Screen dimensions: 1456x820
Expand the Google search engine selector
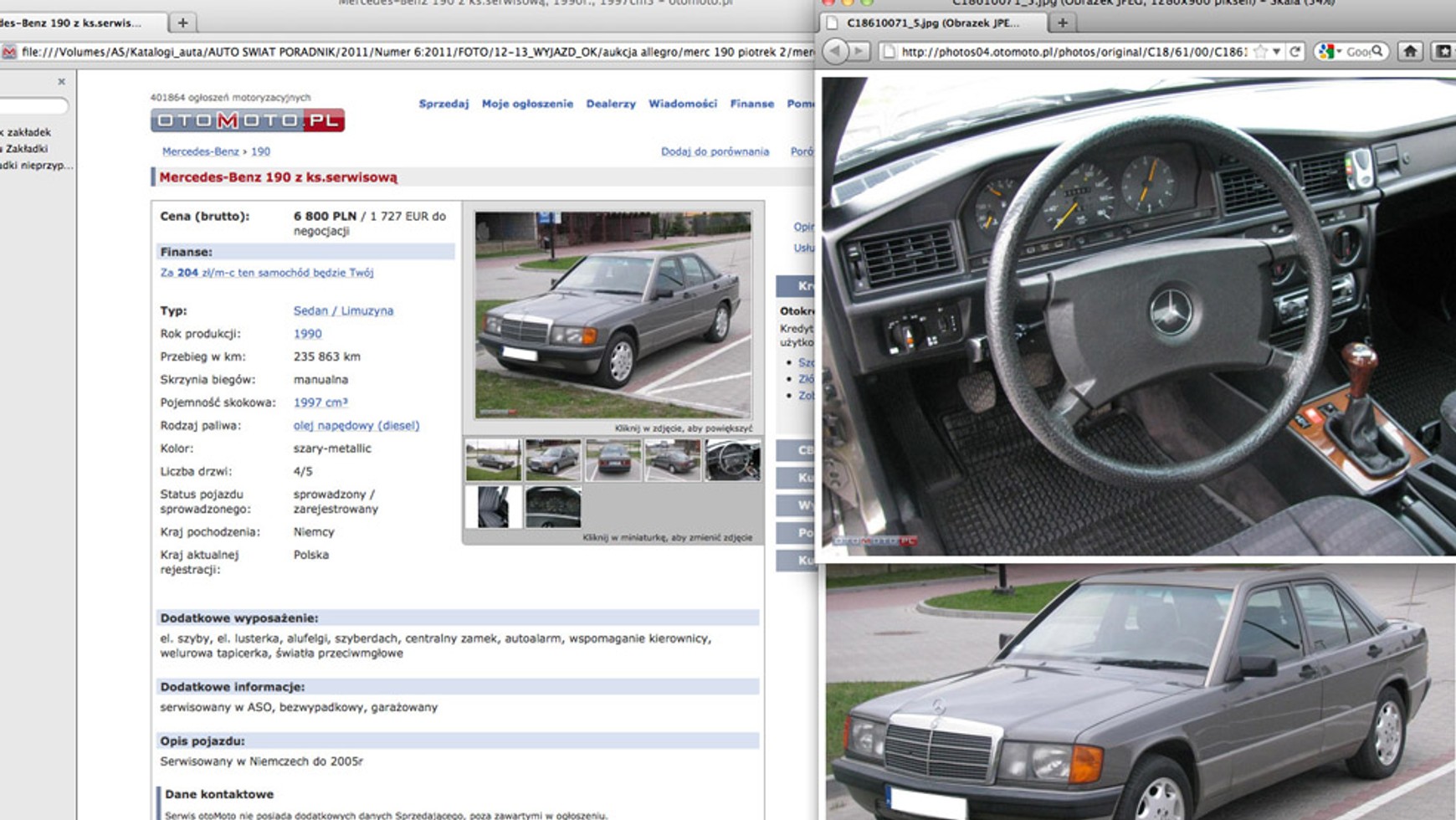tap(1330, 52)
